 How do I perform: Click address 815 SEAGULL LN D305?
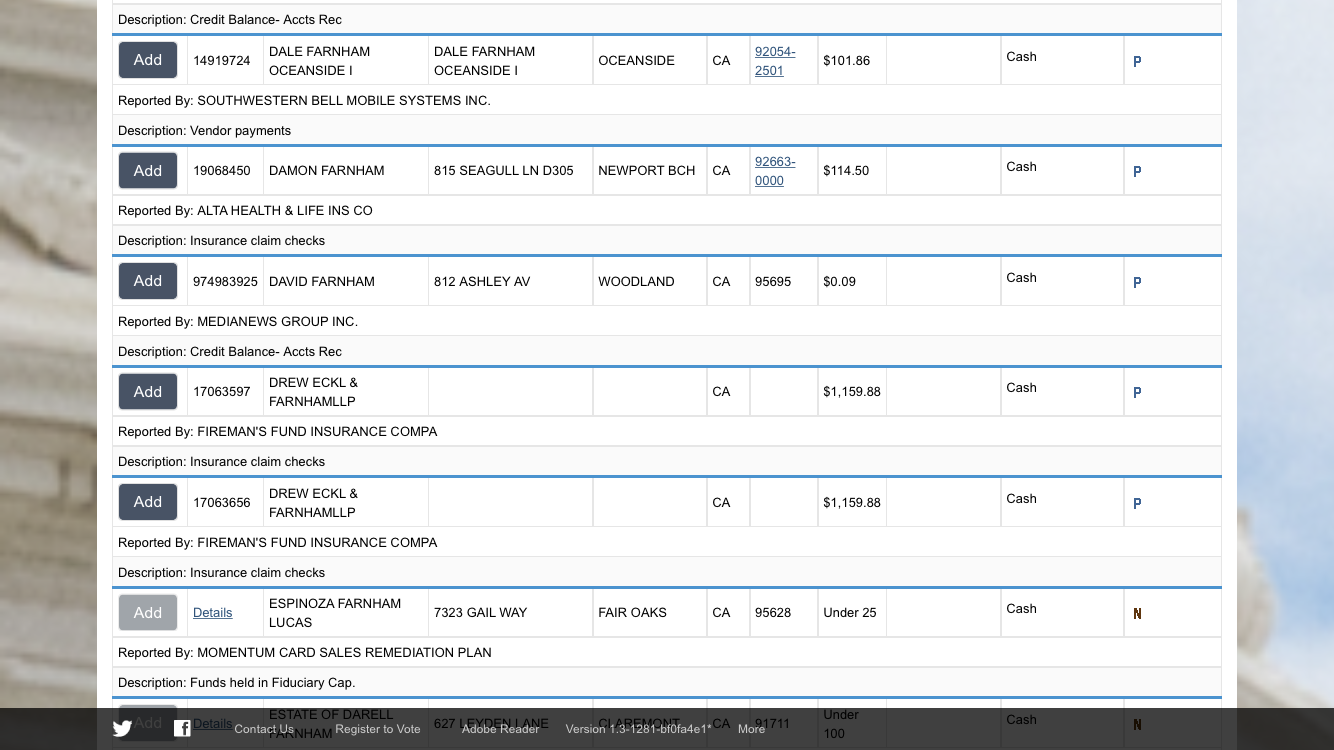[504, 171]
